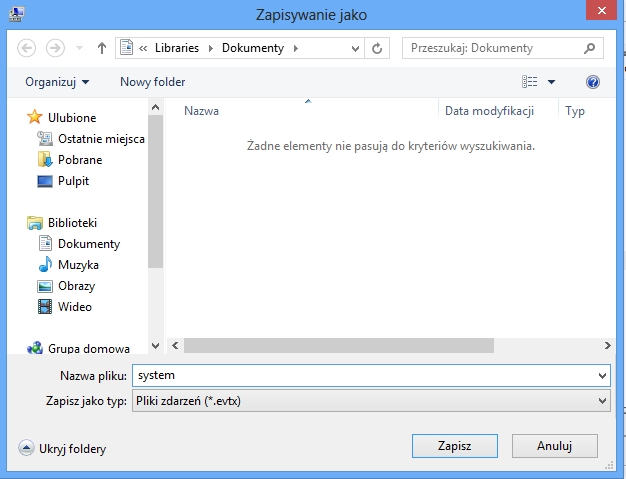626x479 pixels.
Task: Sort by the Data modyfikacji column header
Action: [x=489, y=111]
